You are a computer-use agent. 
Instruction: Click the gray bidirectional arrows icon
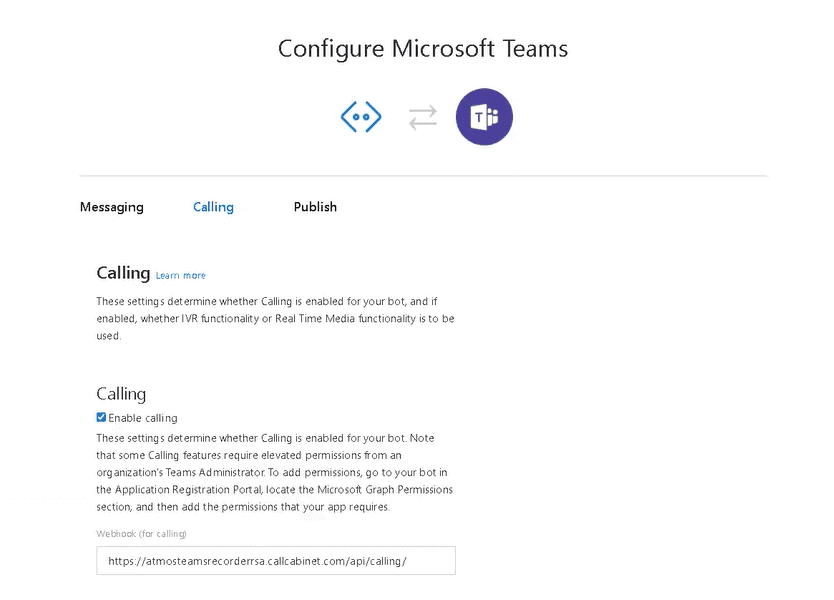423,118
